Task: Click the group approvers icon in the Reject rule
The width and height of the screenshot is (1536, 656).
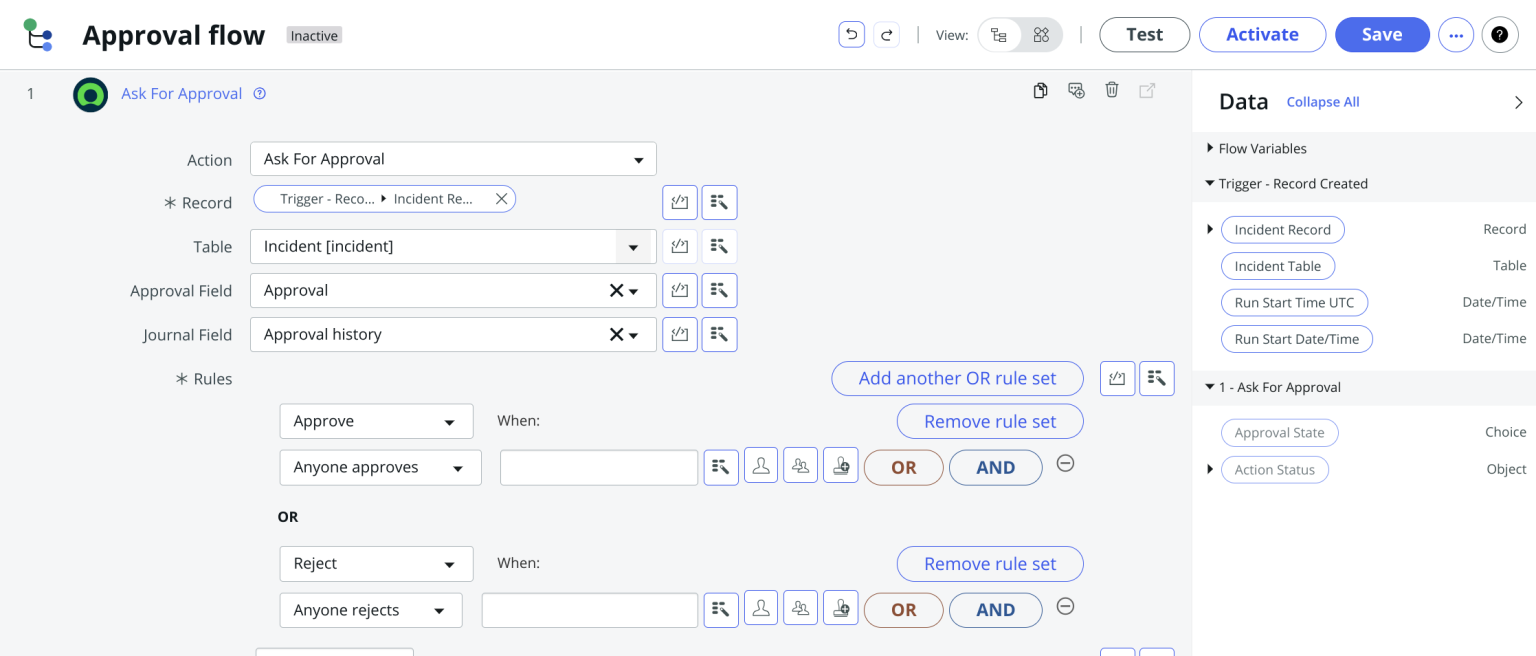Action: (x=800, y=609)
